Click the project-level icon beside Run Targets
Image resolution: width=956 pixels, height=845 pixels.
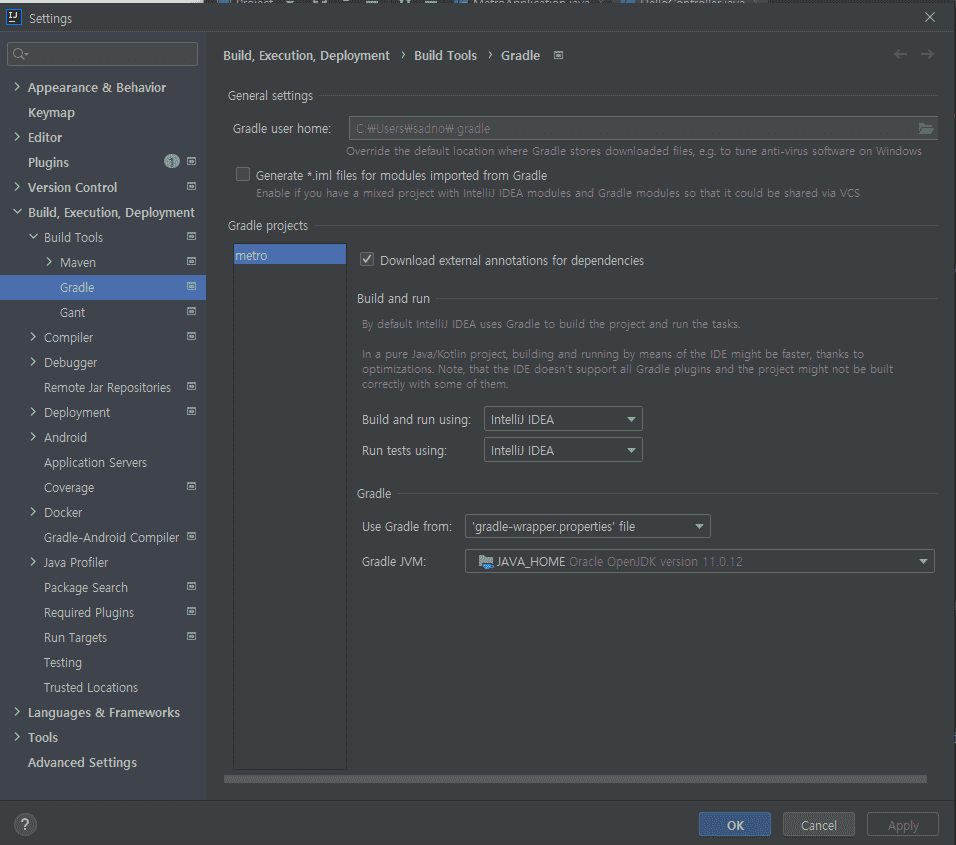click(x=191, y=636)
